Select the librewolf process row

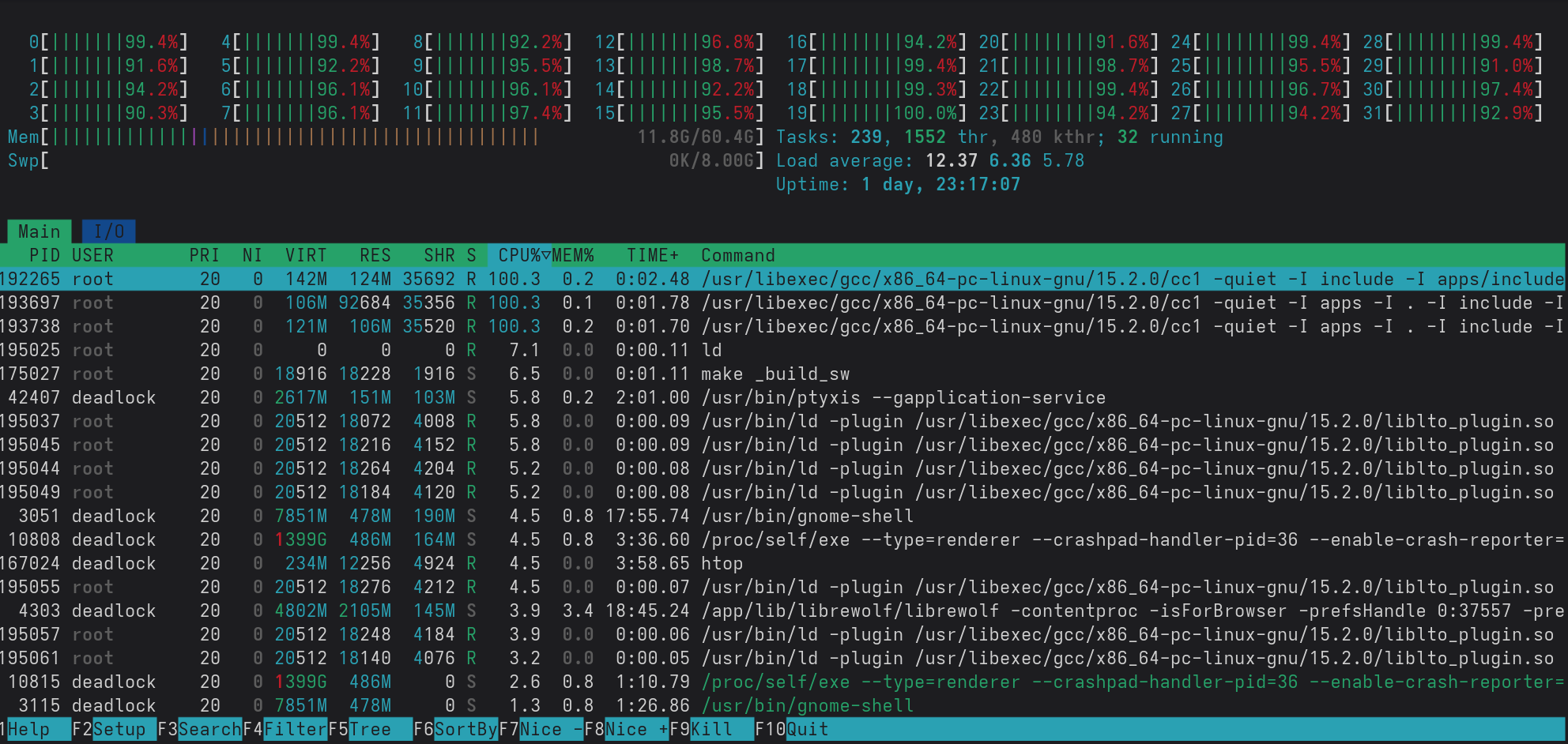point(782,611)
